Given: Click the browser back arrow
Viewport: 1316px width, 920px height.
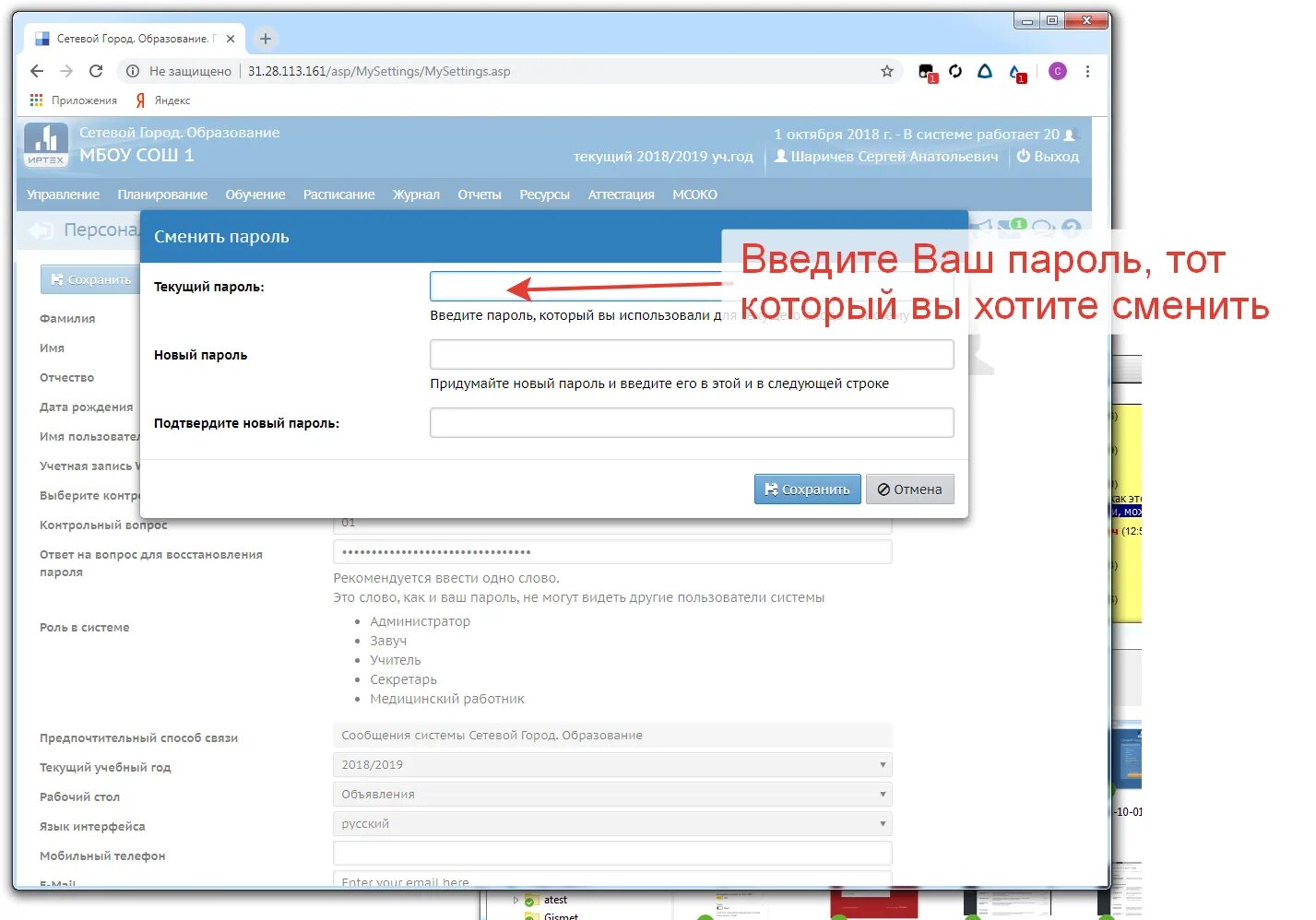Looking at the screenshot, I should coord(37,71).
